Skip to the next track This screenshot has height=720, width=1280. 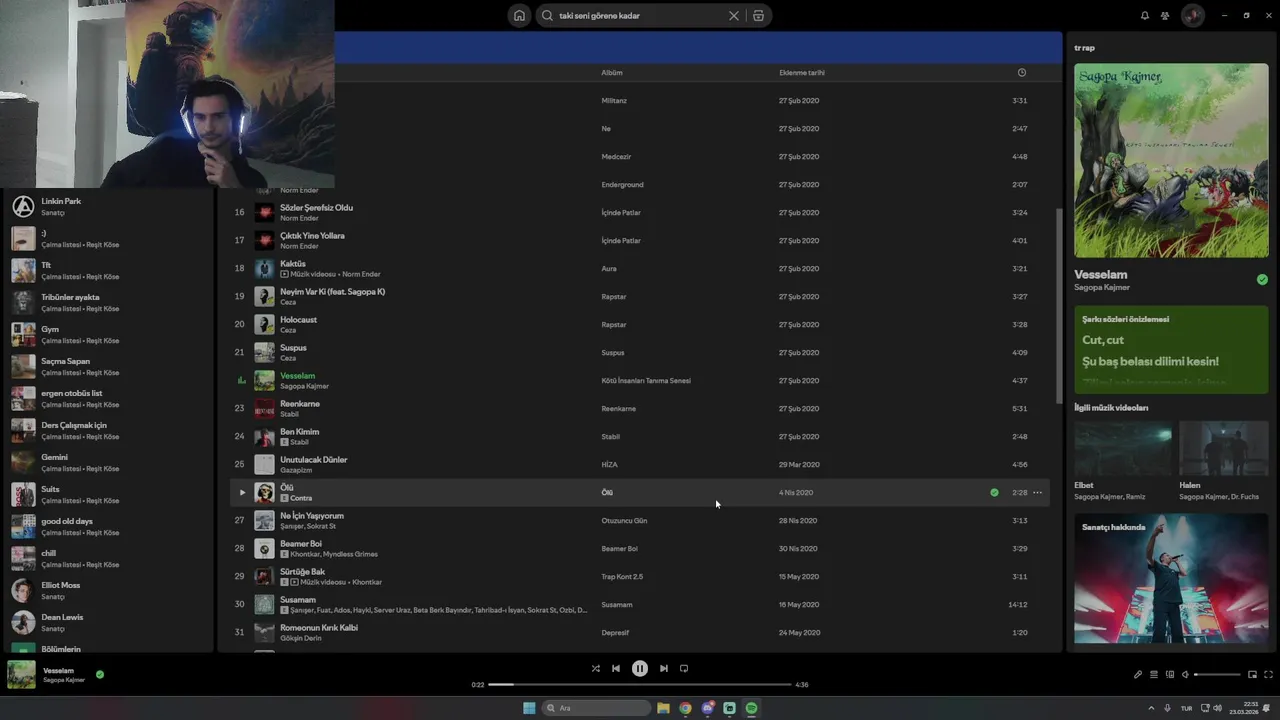[x=663, y=669]
